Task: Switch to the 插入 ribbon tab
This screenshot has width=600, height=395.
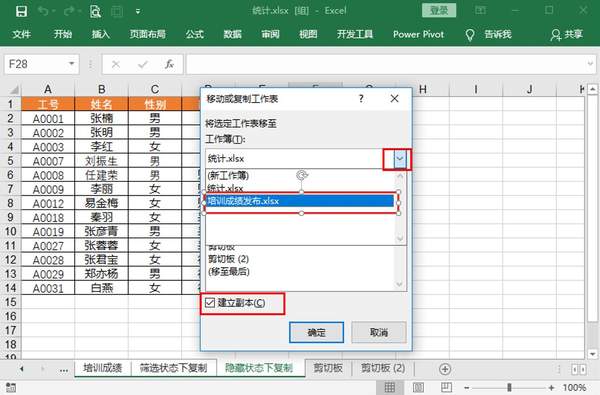Action: click(x=101, y=34)
